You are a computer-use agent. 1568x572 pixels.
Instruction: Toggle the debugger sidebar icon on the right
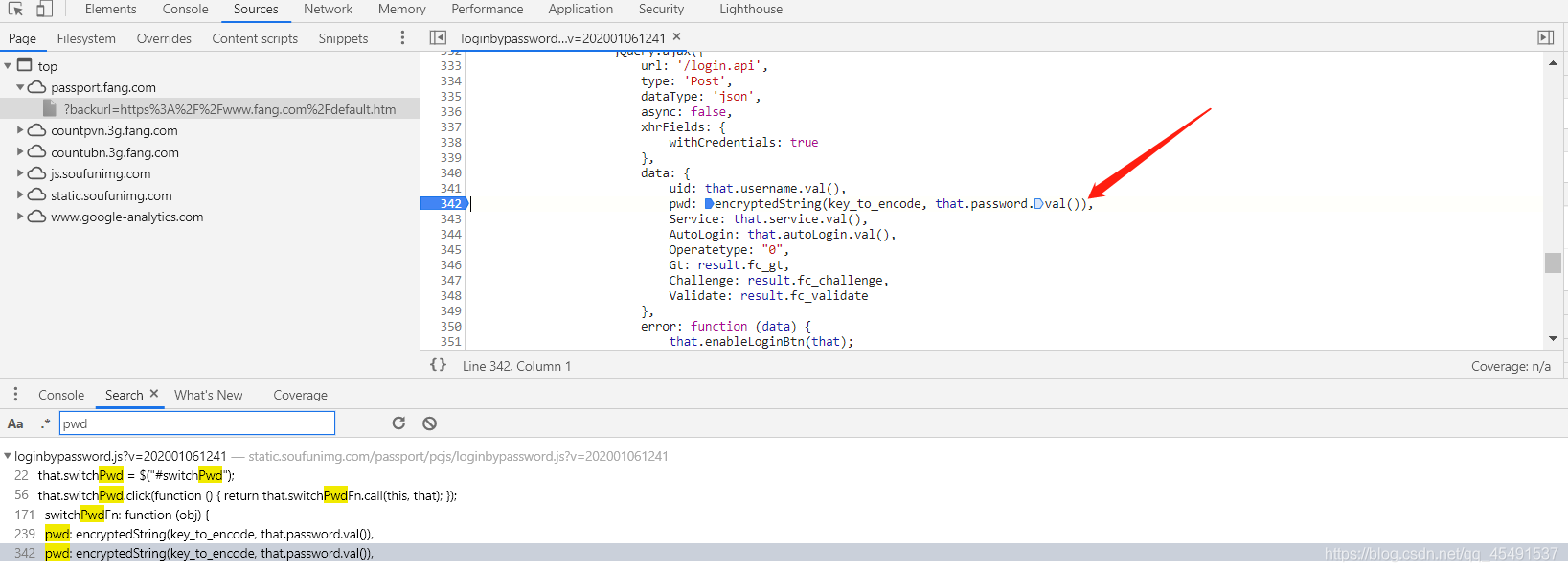[x=1545, y=37]
